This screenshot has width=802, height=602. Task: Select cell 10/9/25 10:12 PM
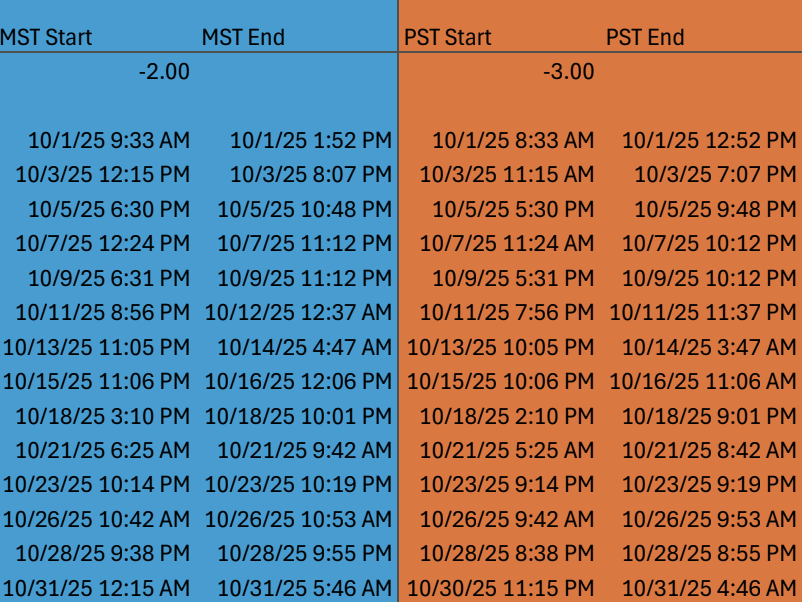701,278
